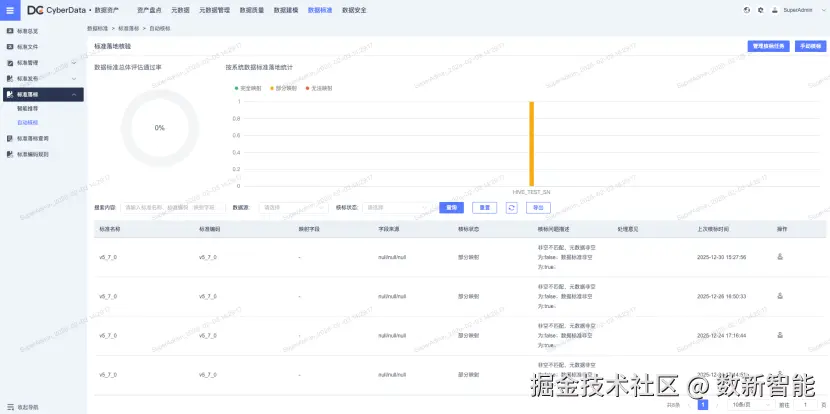Expand the 标准管理 sidebar group
Screen dimensions: 830x414
click(x=42, y=62)
